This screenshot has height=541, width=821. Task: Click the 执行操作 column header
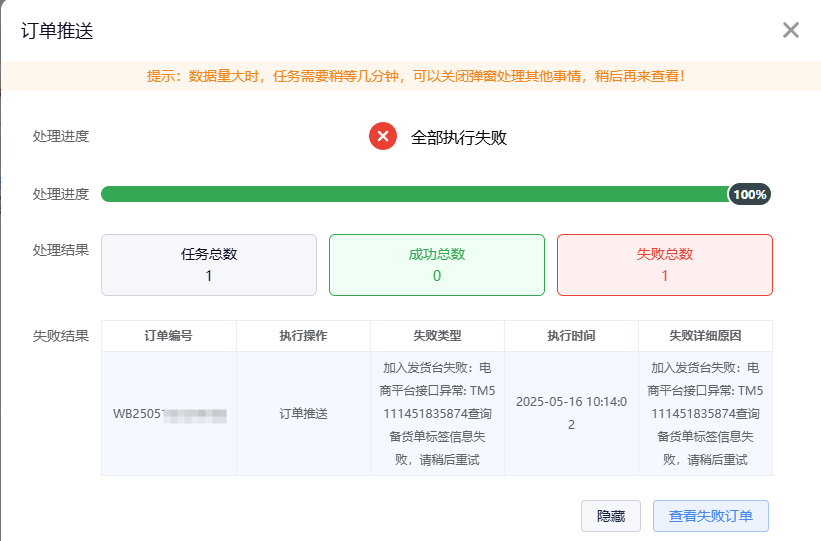(303, 336)
